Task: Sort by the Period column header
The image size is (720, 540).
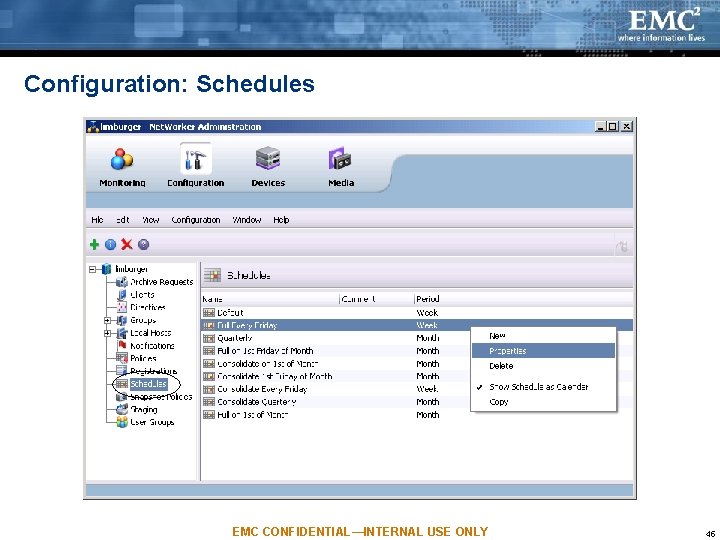Action: (523, 299)
